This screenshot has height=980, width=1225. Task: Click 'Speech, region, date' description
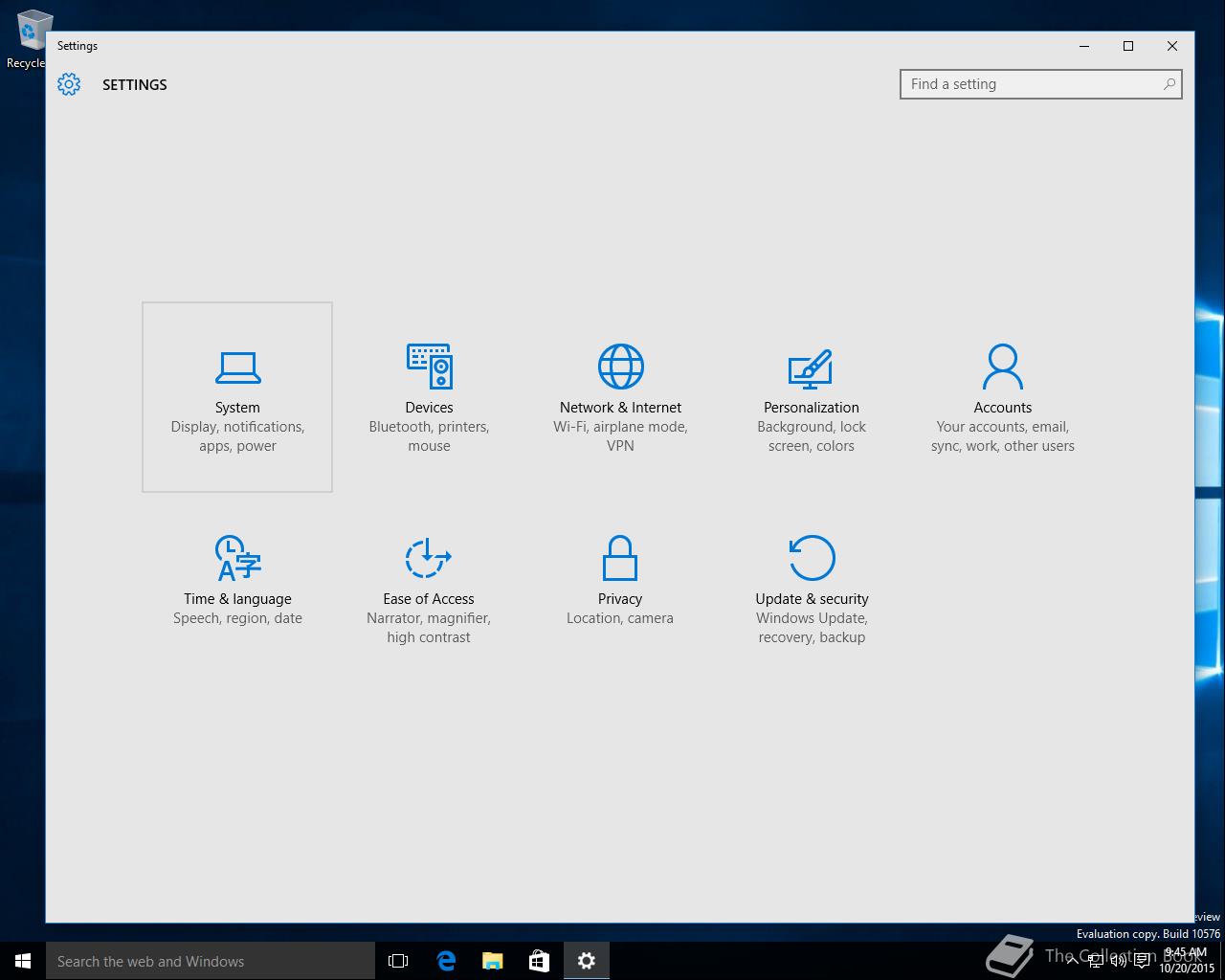pyautogui.click(x=237, y=618)
